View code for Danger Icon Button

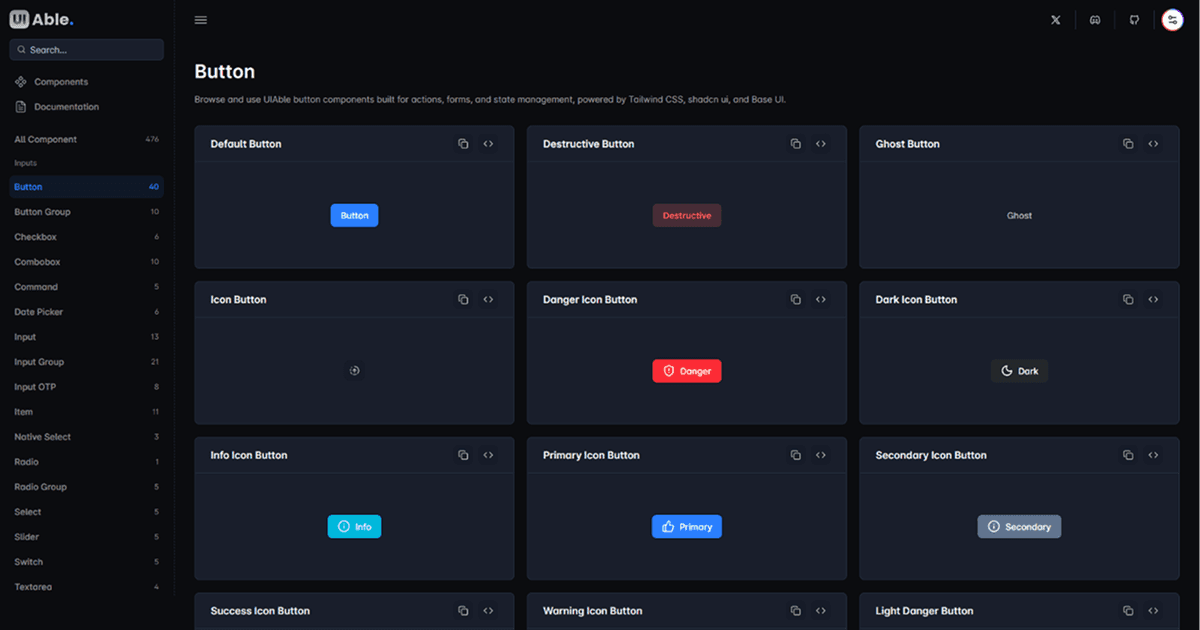click(821, 299)
